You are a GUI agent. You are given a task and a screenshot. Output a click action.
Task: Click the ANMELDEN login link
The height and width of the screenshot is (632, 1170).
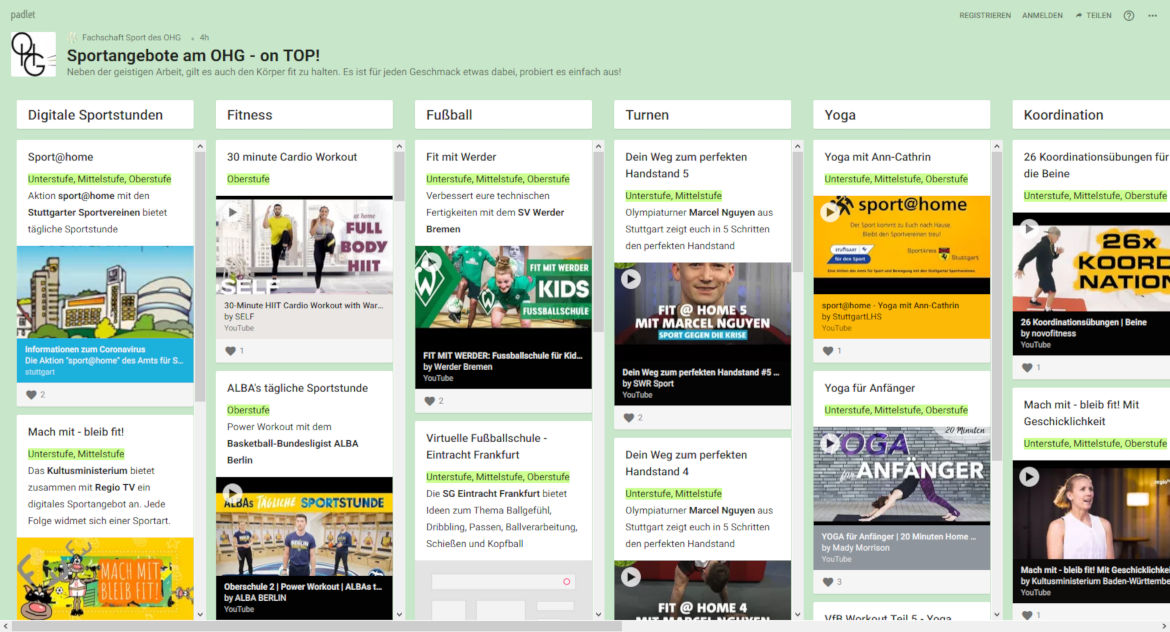pos(1042,16)
